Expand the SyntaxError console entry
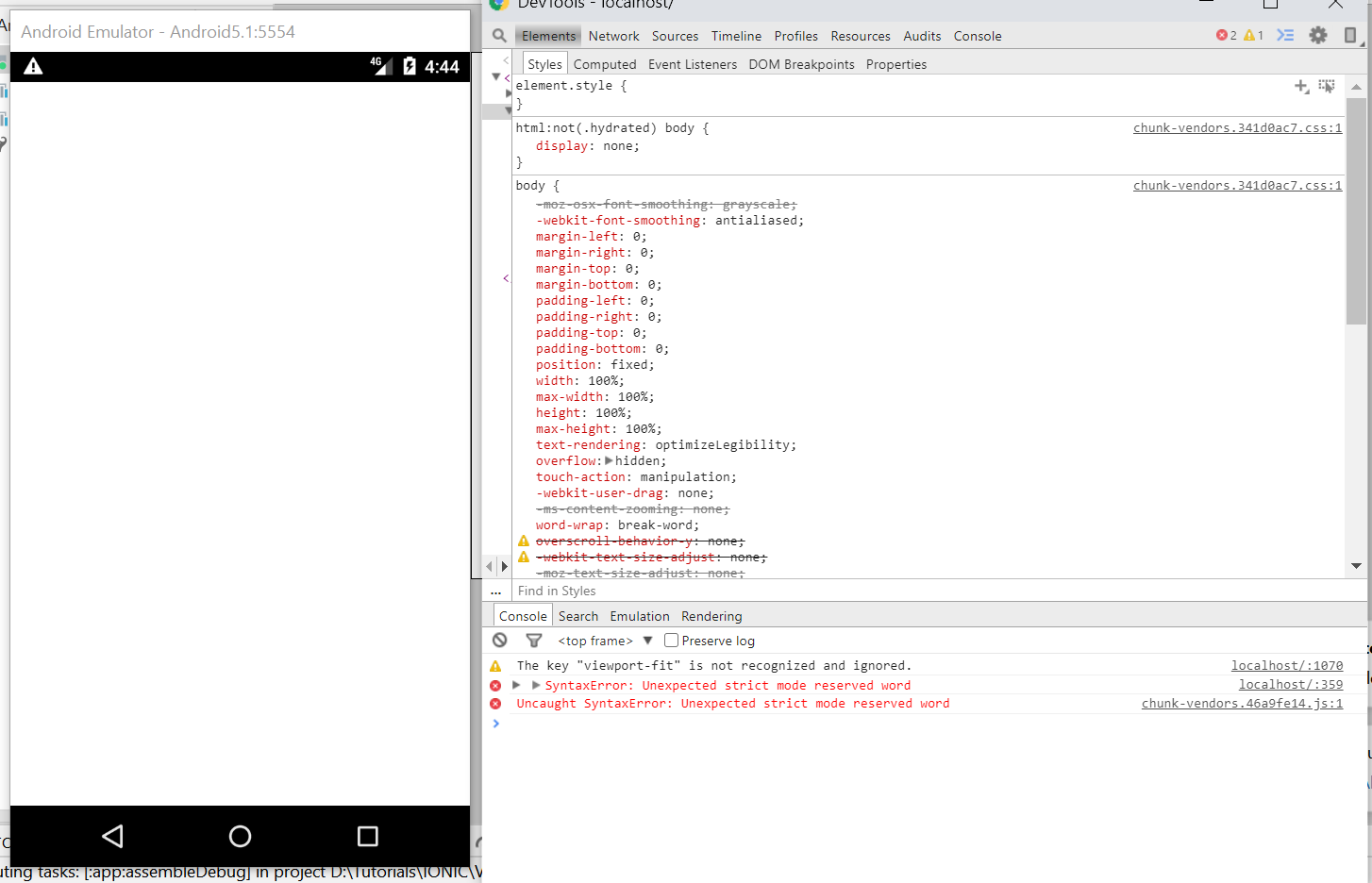1372x883 pixels. pyautogui.click(x=516, y=685)
